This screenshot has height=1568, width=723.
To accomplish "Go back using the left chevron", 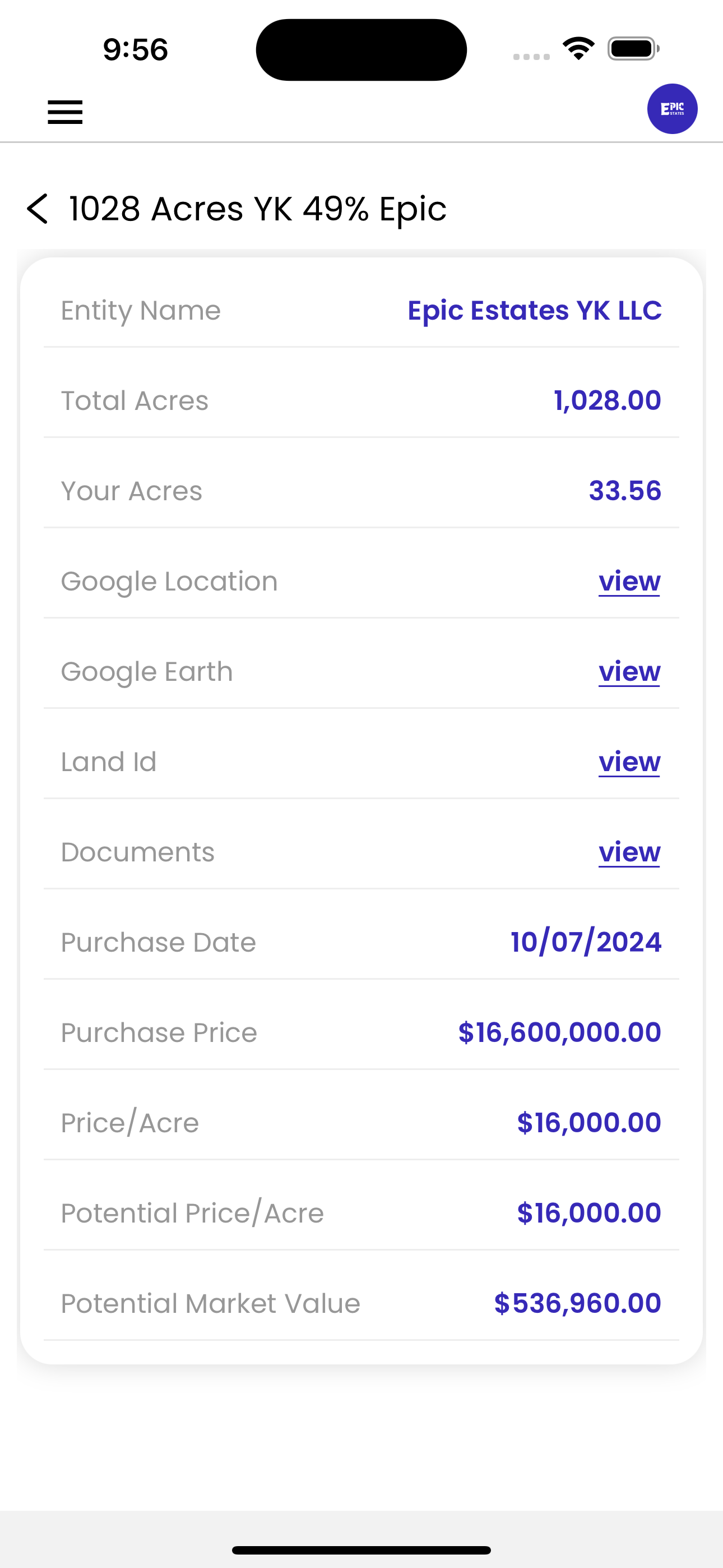I will point(37,209).
